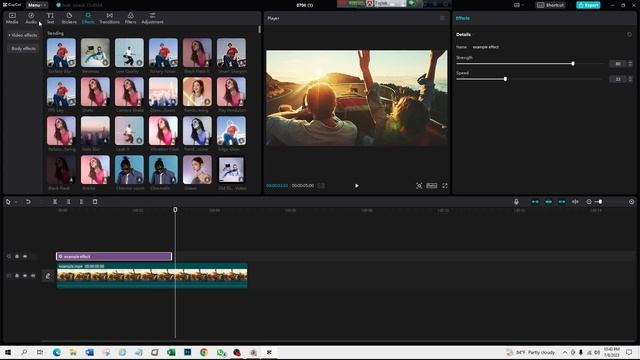Click the Strength value field
The image size is (640, 360).
click(x=618, y=64)
